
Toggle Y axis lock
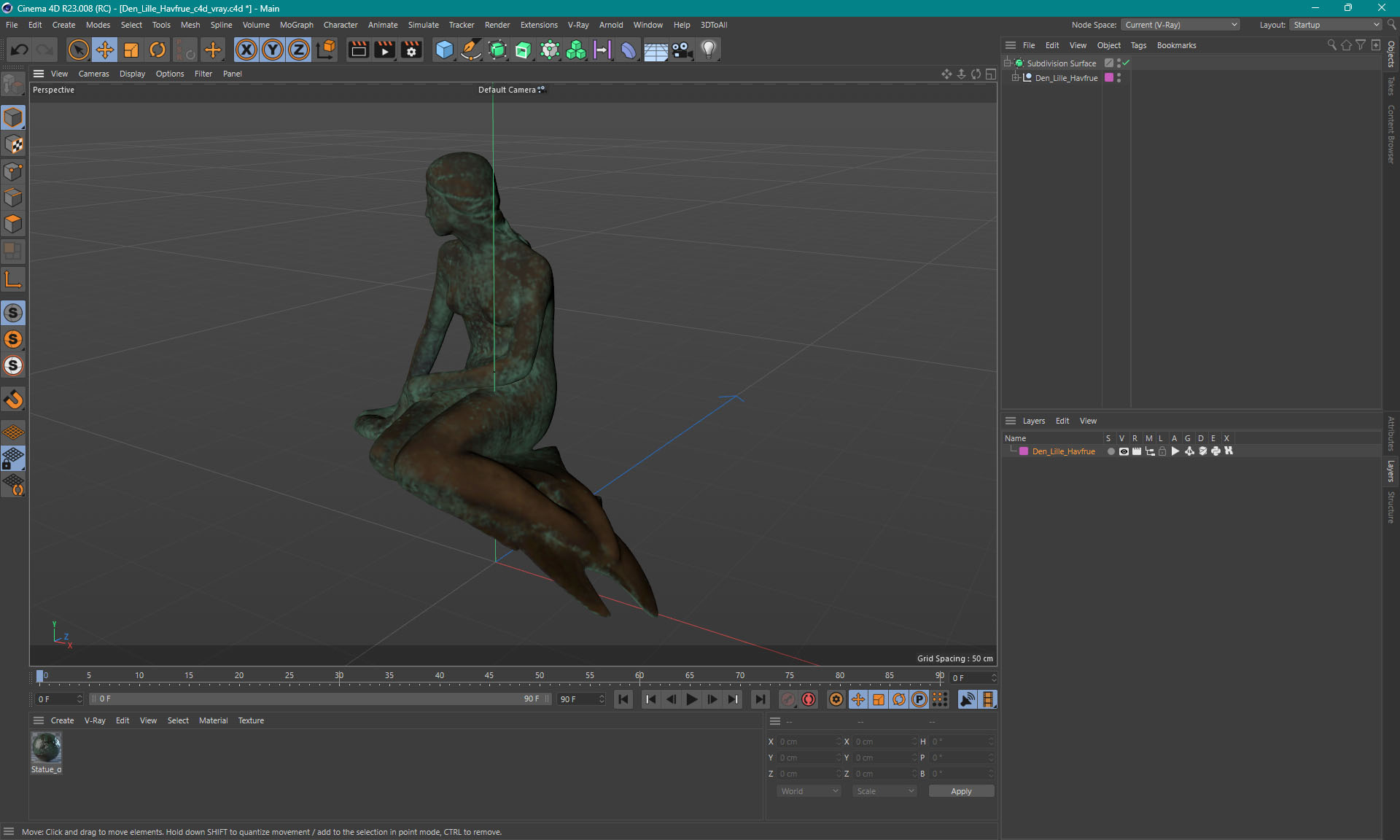(273, 50)
